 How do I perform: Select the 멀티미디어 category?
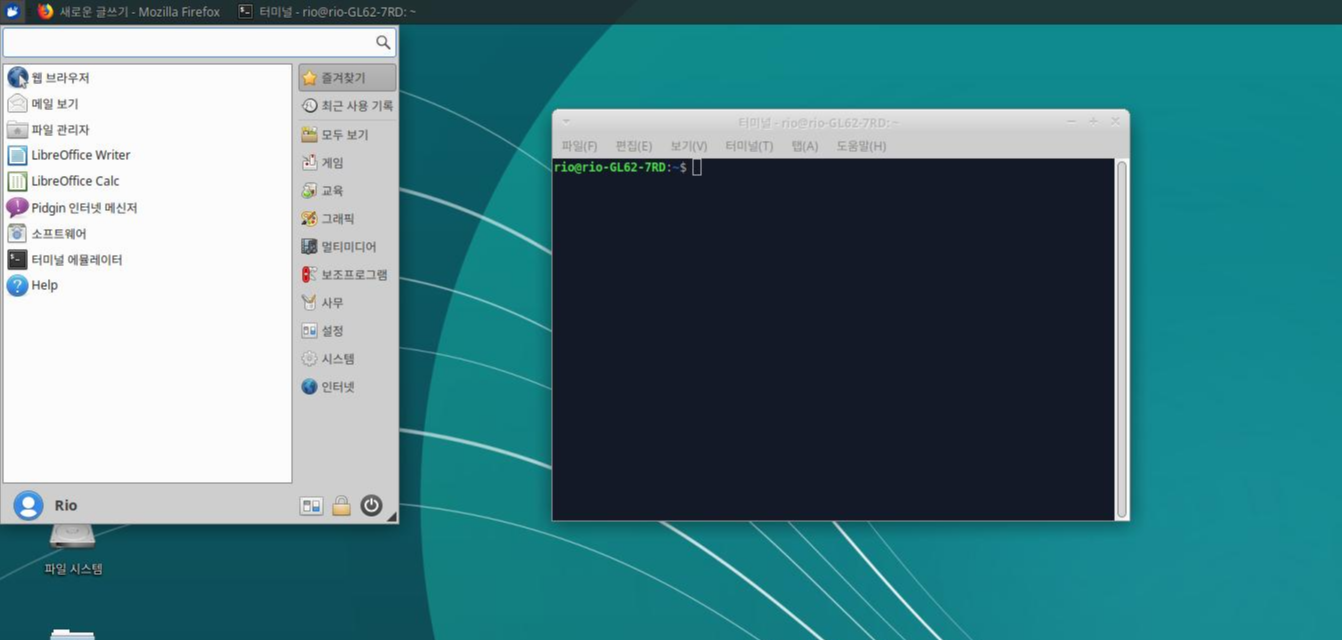pos(347,246)
